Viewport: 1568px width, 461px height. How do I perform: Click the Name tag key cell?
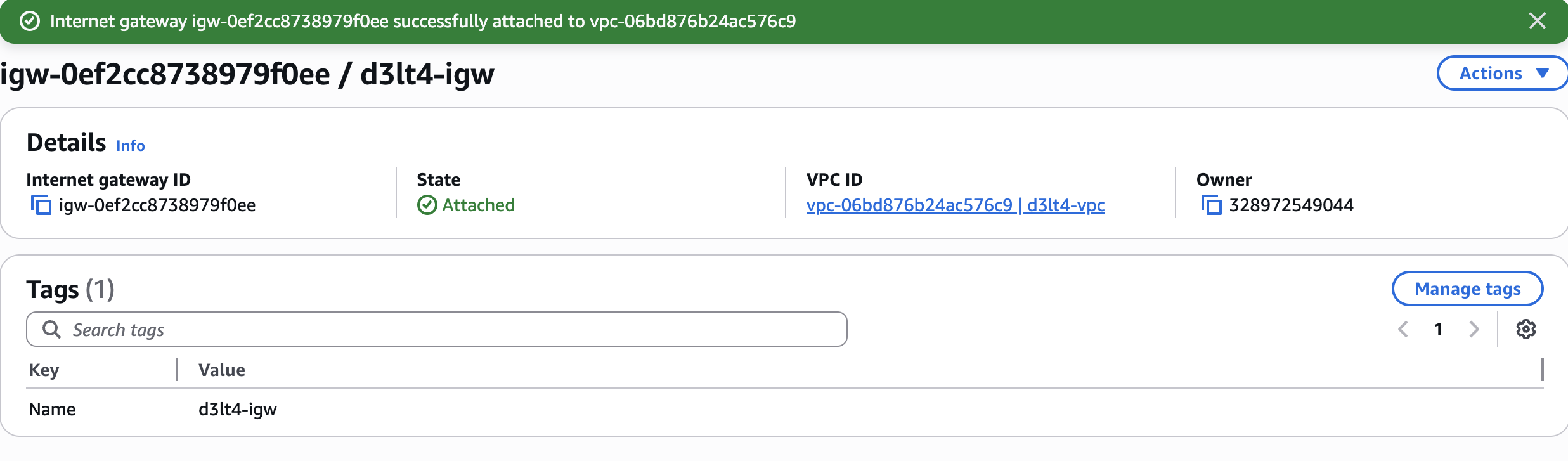tap(52, 410)
